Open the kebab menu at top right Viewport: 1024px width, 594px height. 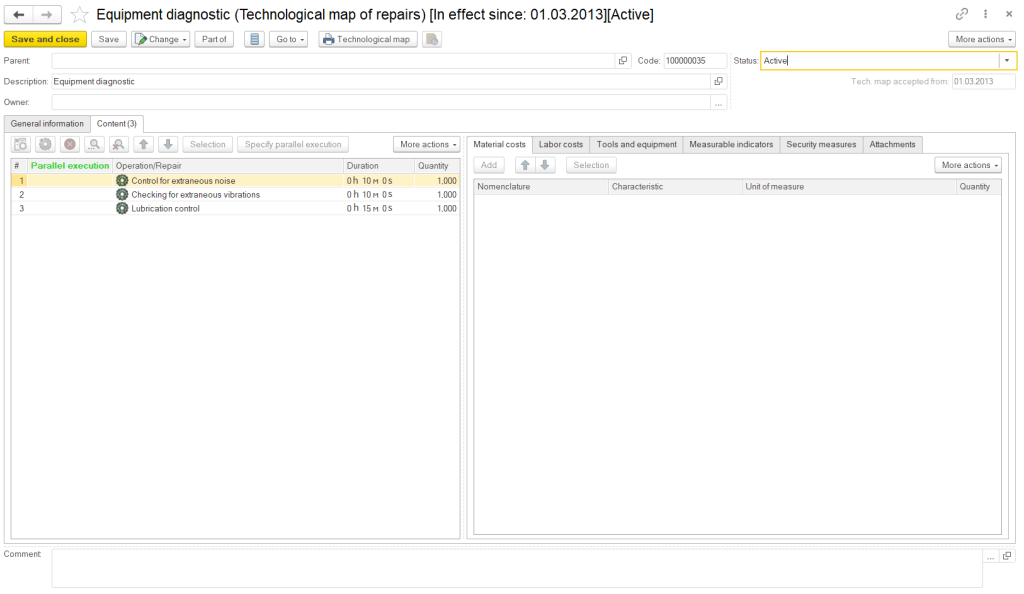pyautogui.click(x=986, y=14)
